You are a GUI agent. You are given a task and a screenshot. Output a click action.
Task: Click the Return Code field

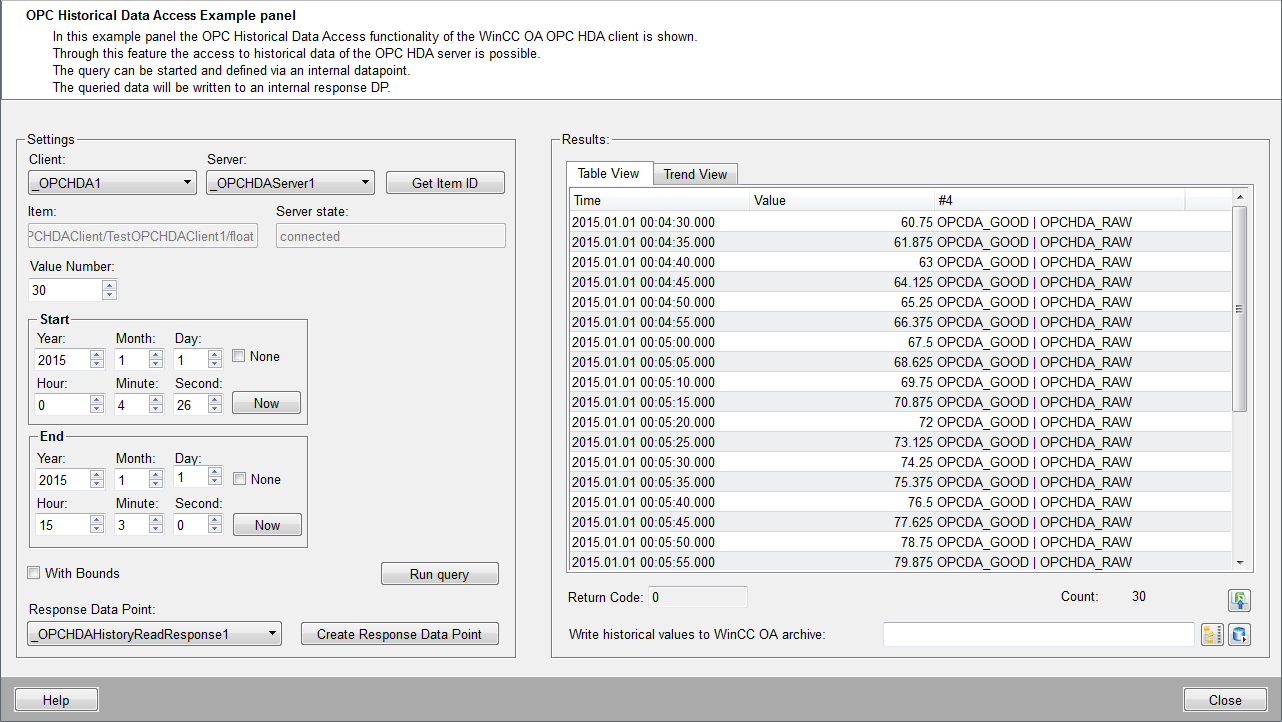[x=698, y=597]
